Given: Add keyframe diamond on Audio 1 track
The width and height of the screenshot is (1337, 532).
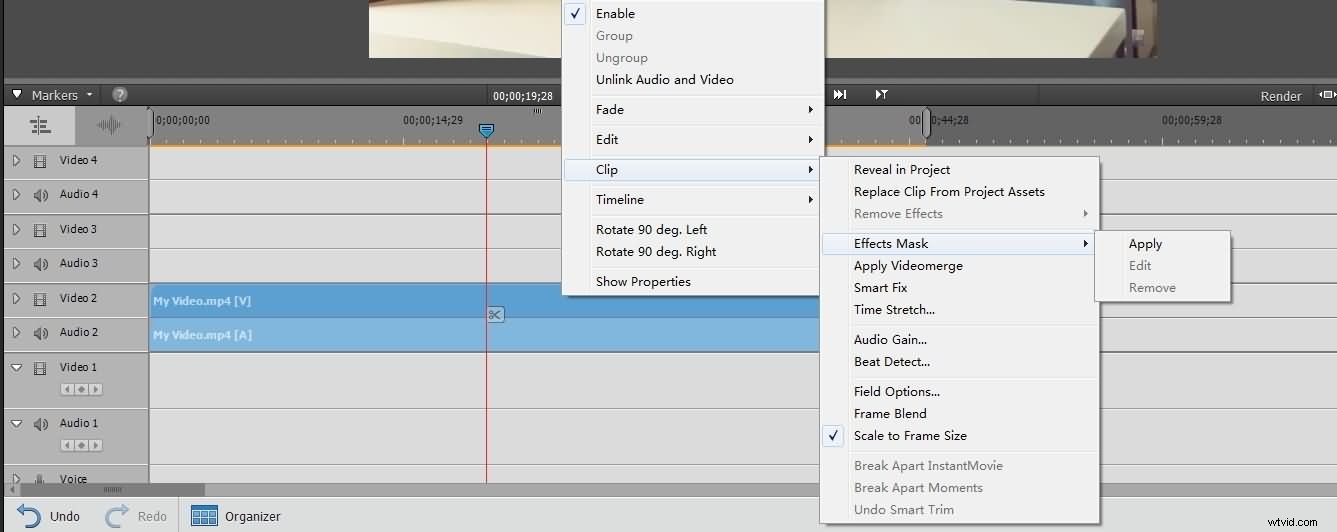Looking at the screenshot, I should point(82,445).
